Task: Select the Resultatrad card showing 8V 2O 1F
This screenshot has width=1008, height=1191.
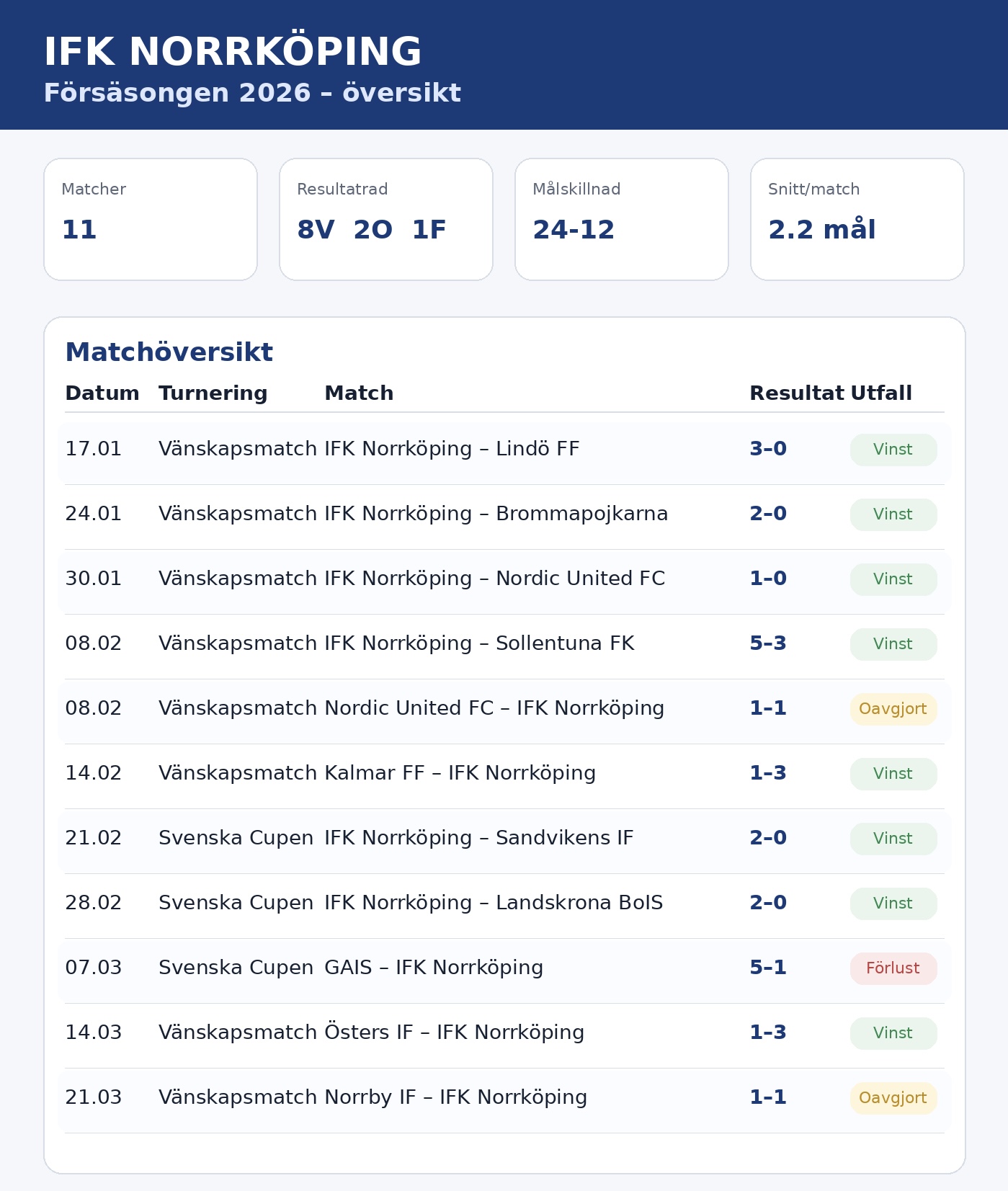Action: (385, 219)
